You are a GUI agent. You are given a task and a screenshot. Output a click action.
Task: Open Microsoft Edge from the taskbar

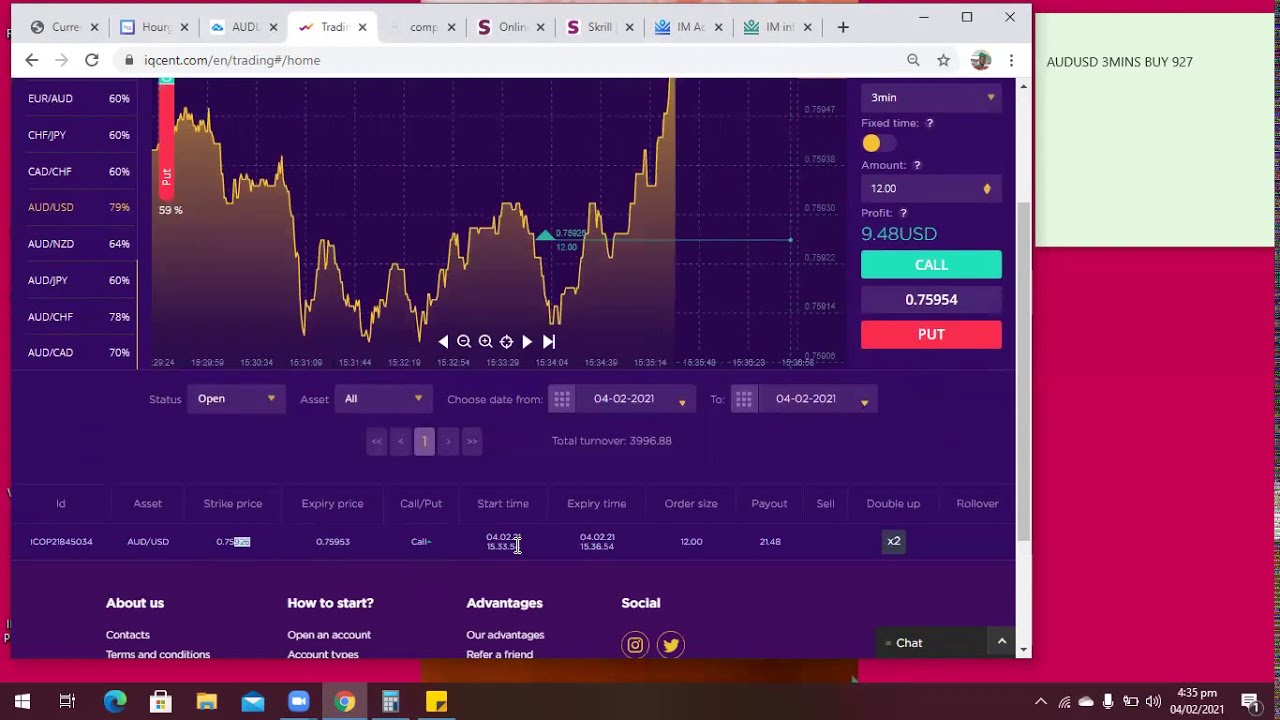click(x=115, y=701)
